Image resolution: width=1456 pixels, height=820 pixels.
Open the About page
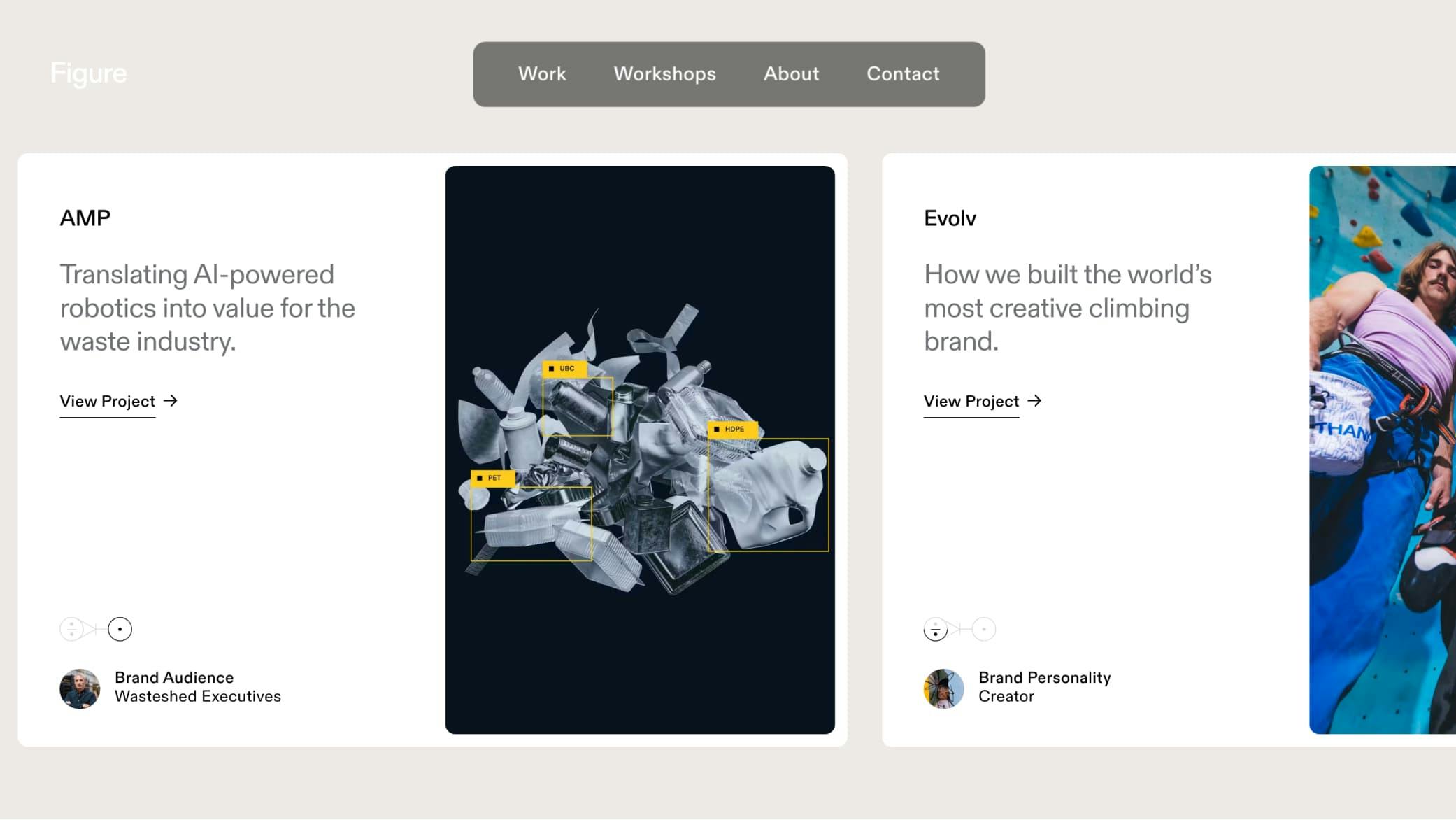click(x=791, y=73)
